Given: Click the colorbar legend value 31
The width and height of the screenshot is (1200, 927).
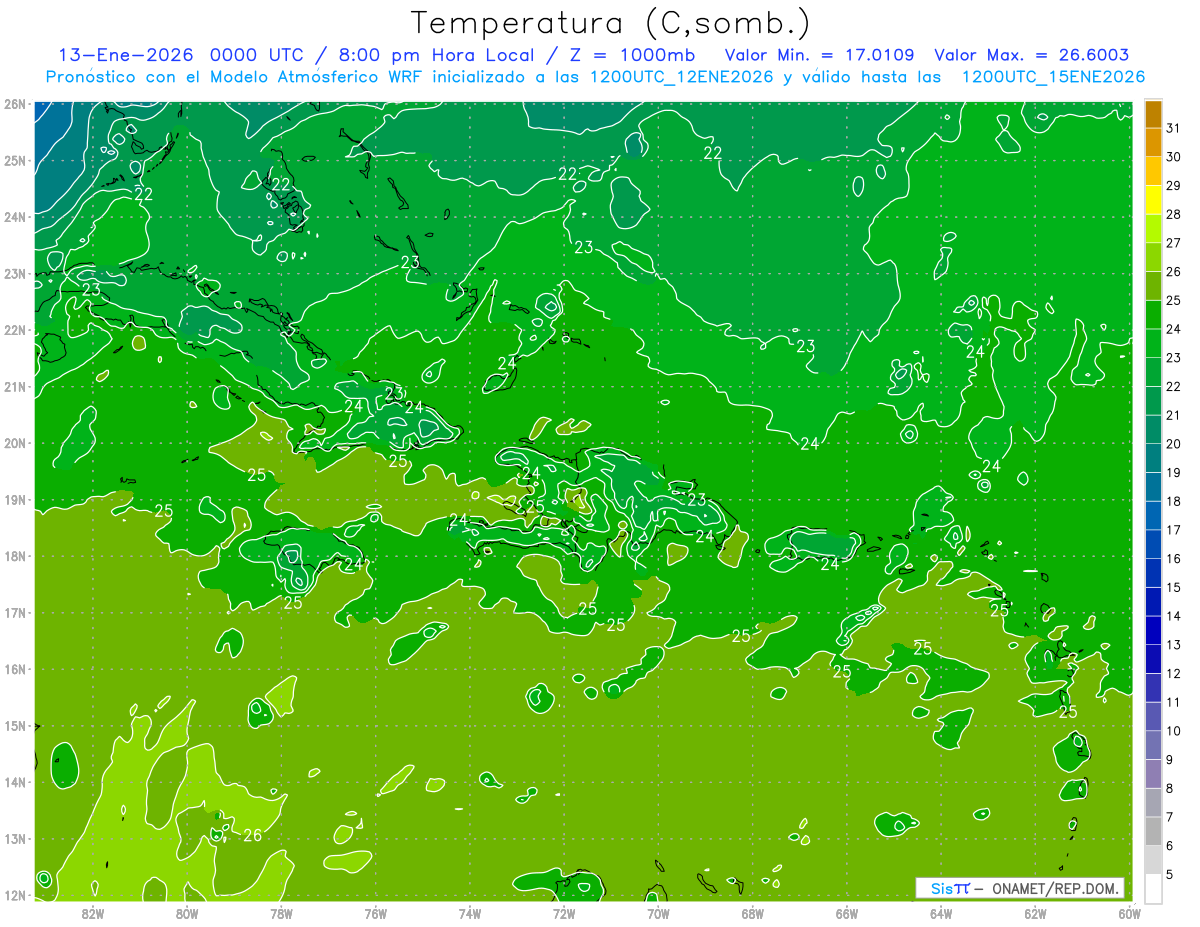Looking at the screenshot, I should point(1173,128).
